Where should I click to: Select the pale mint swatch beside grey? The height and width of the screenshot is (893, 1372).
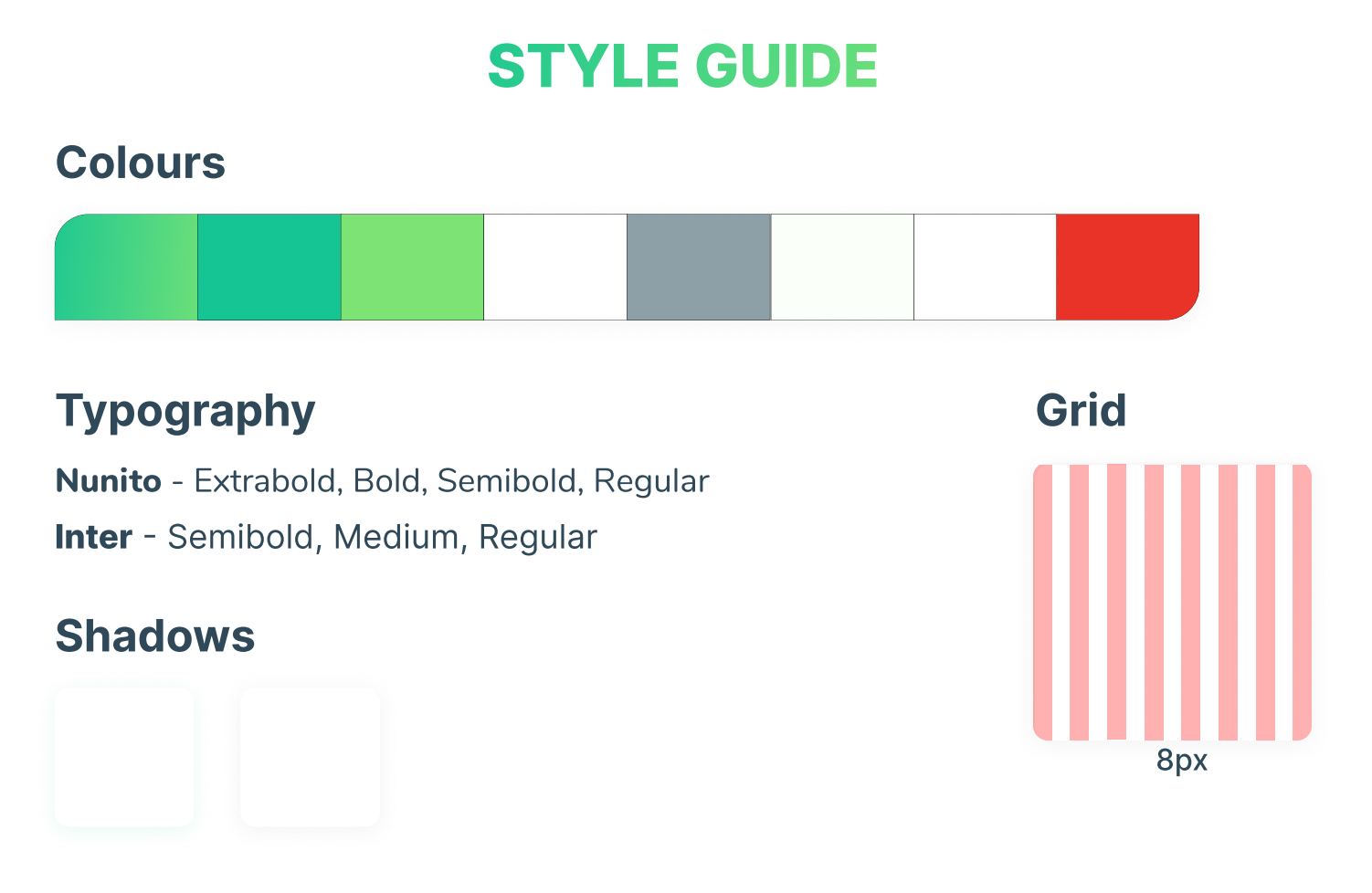842,268
